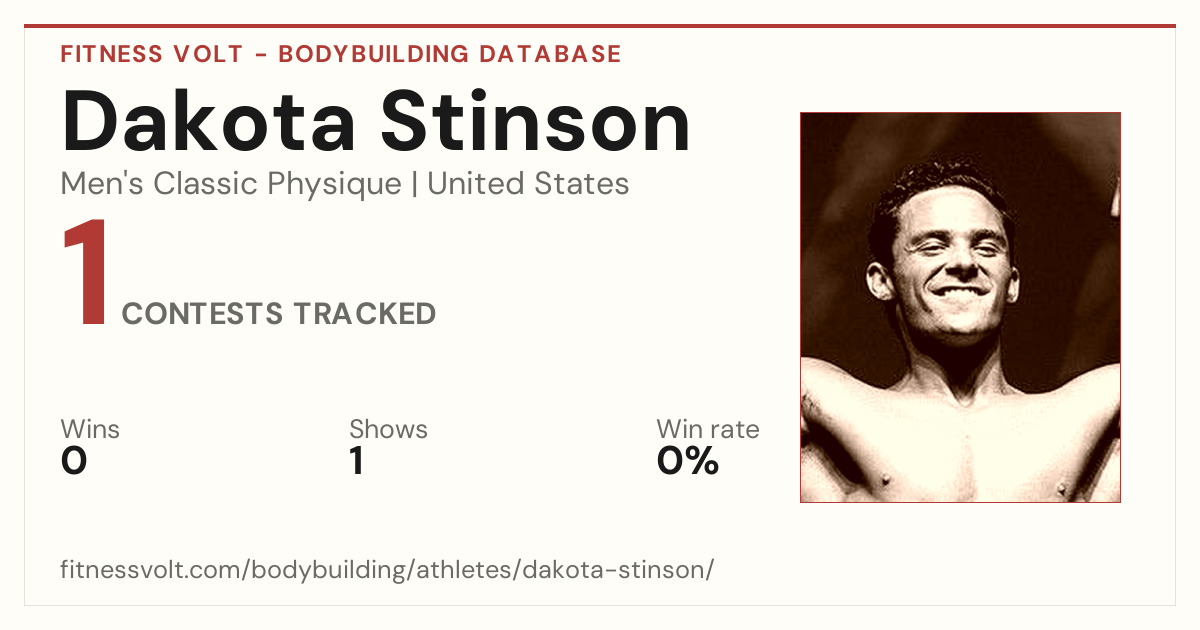Click the 'Win rate' stat label
Image resolution: width=1200 pixels, height=630 pixels.
[708, 429]
